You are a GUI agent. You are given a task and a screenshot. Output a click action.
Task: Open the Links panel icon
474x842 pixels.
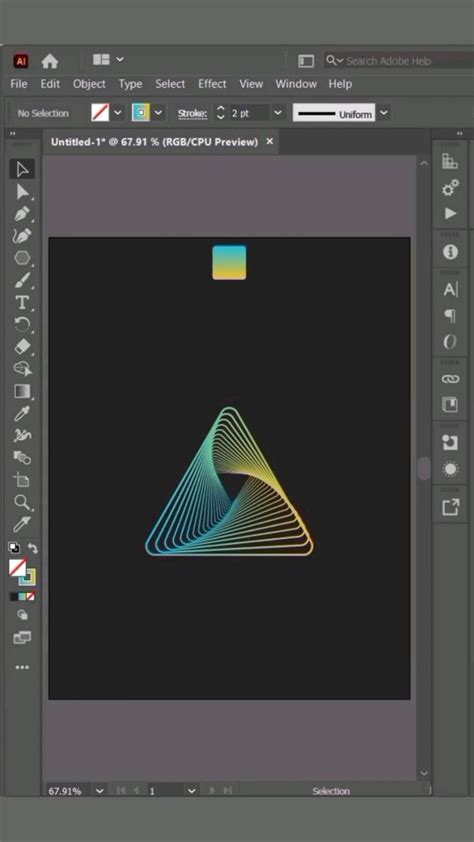pos(450,379)
